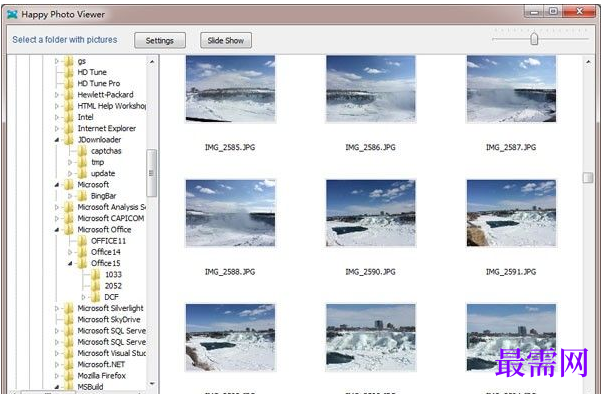Click the Microsoft.NET folder icon
Screen dimensions: 607x394
tap(69, 364)
